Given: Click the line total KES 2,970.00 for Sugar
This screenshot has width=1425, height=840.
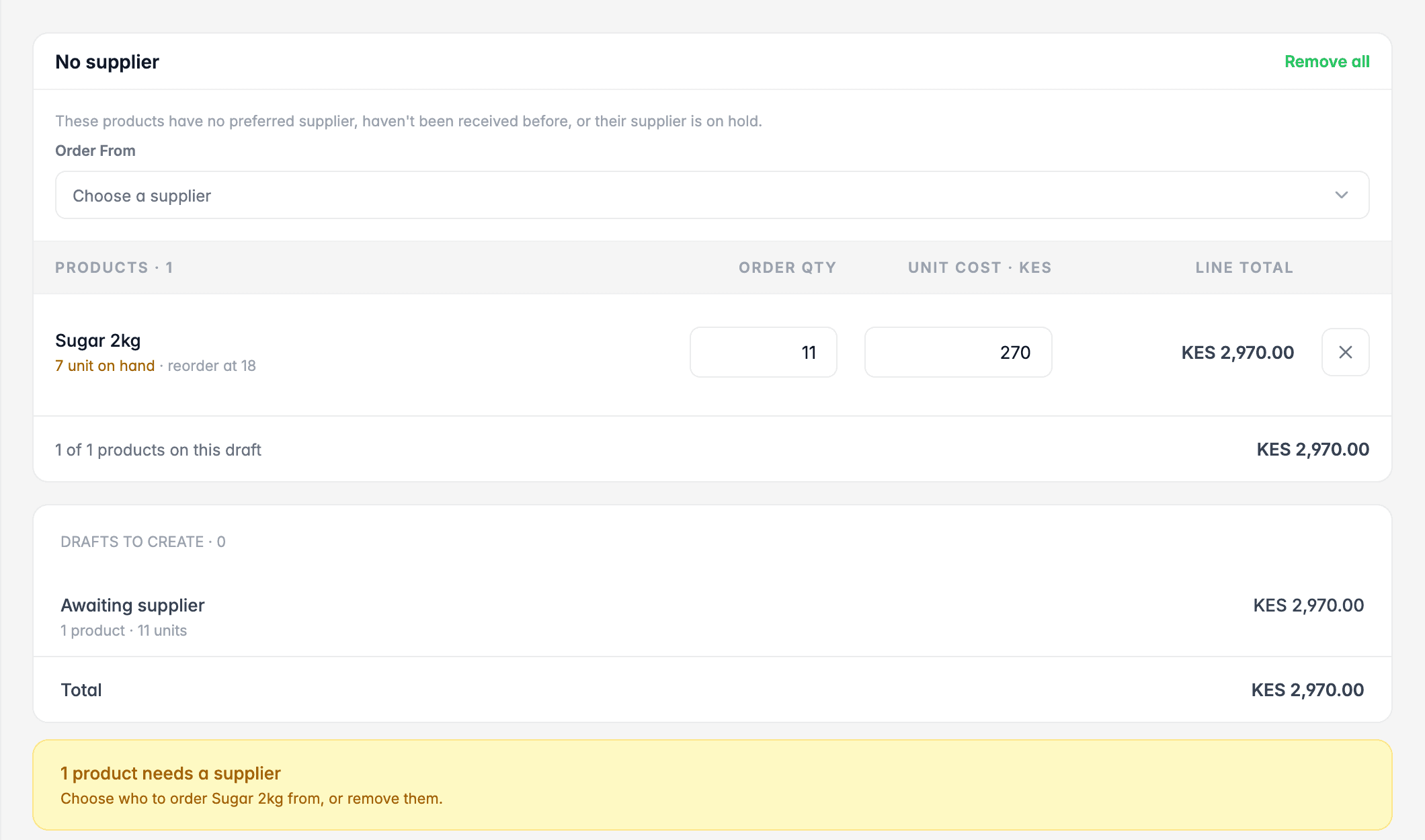Looking at the screenshot, I should click(x=1237, y=352).
